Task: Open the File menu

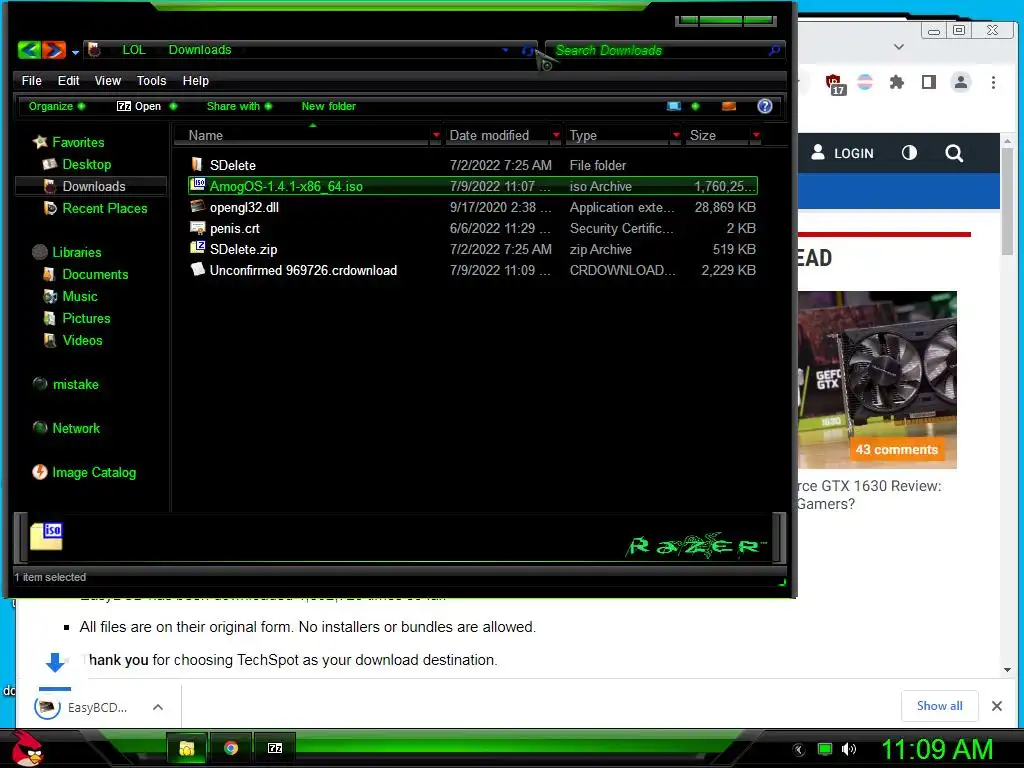Action: pos(31,80)
